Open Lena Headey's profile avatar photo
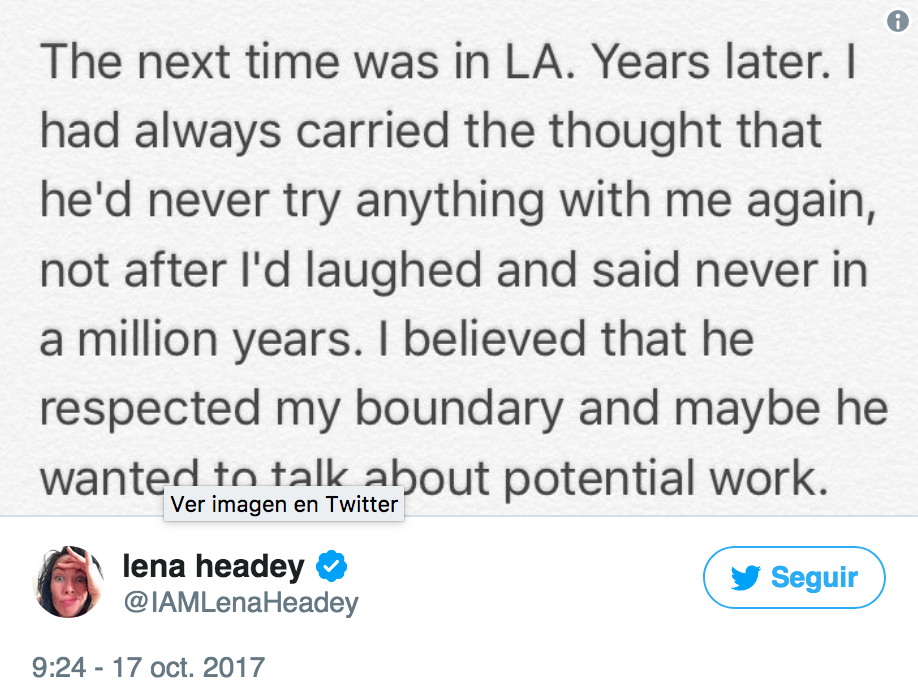 pyautogui.click(x=69, y=581)
